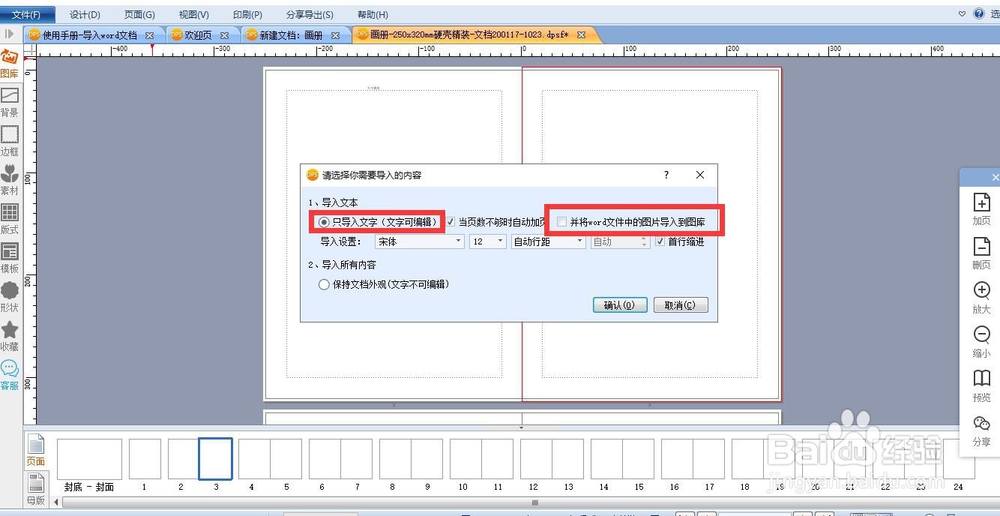Open the 文件(F) menu
The width and height of the screenshot is (1000, 516).
[27, 15]
